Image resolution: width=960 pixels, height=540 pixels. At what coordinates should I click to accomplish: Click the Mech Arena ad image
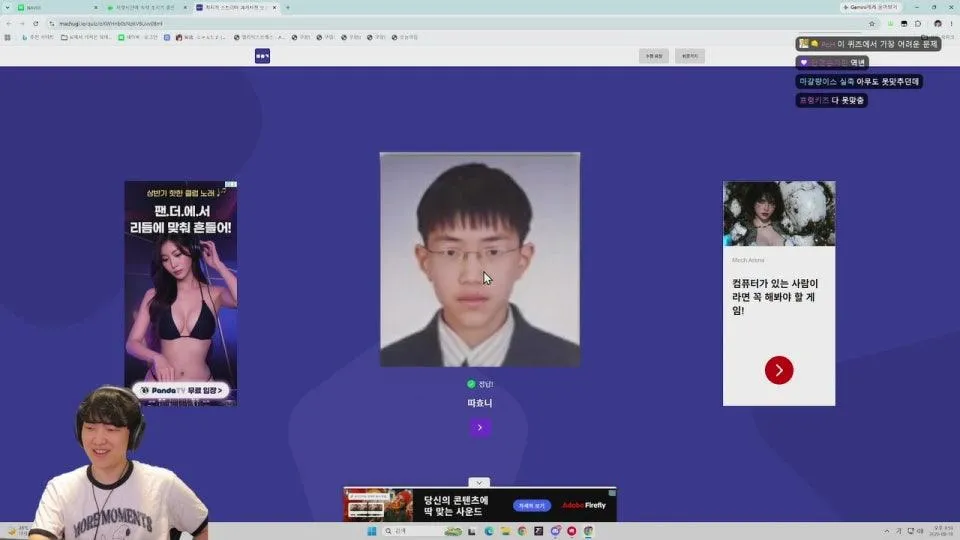click(x=779, y=214)
